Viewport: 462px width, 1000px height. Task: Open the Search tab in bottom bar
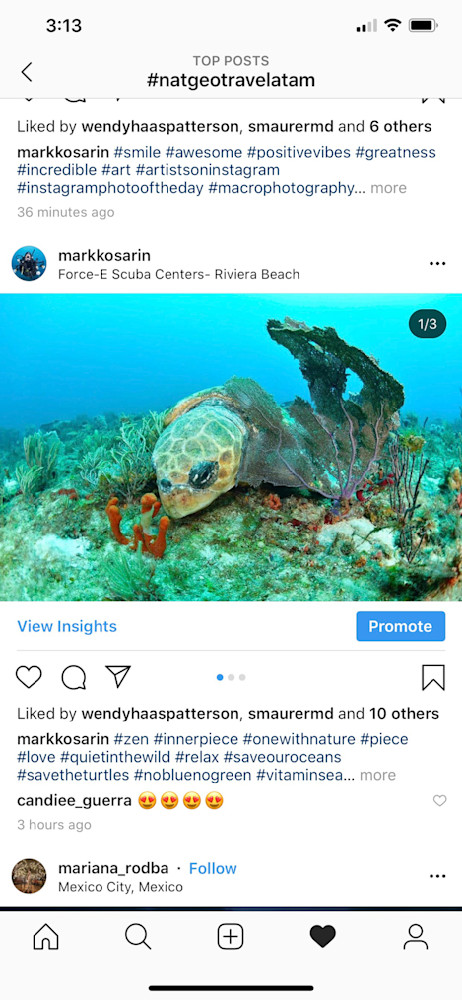[138, 937]
